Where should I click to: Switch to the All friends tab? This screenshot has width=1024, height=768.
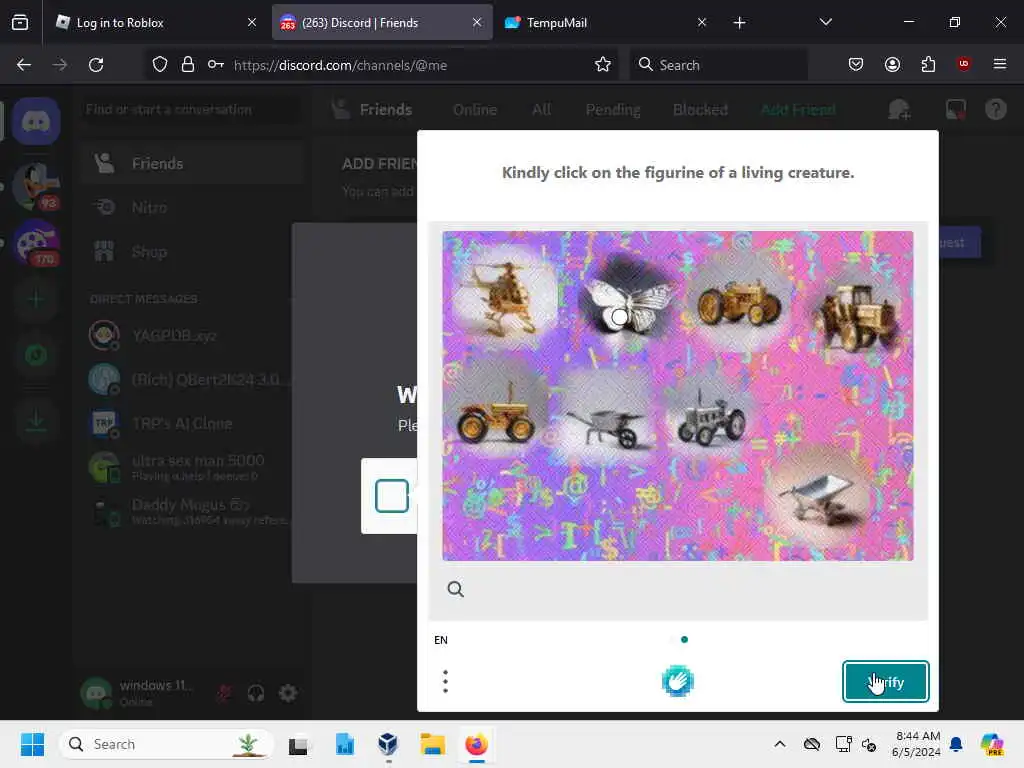(x=541, y=110)
